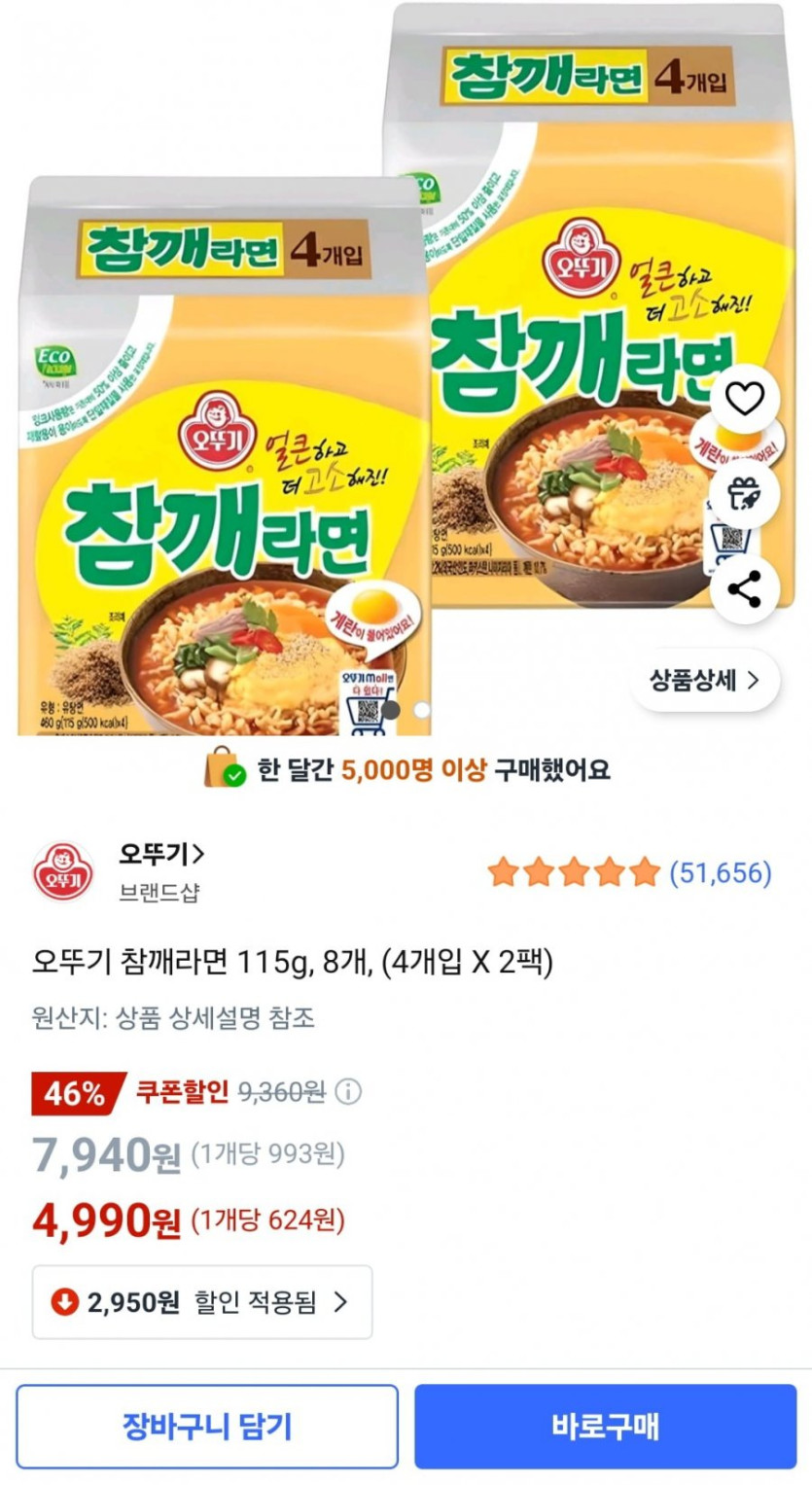Expand the 2,950원 할인 적용됨 box
The image size is (812, 1485).
click(x=202, y=1302)
